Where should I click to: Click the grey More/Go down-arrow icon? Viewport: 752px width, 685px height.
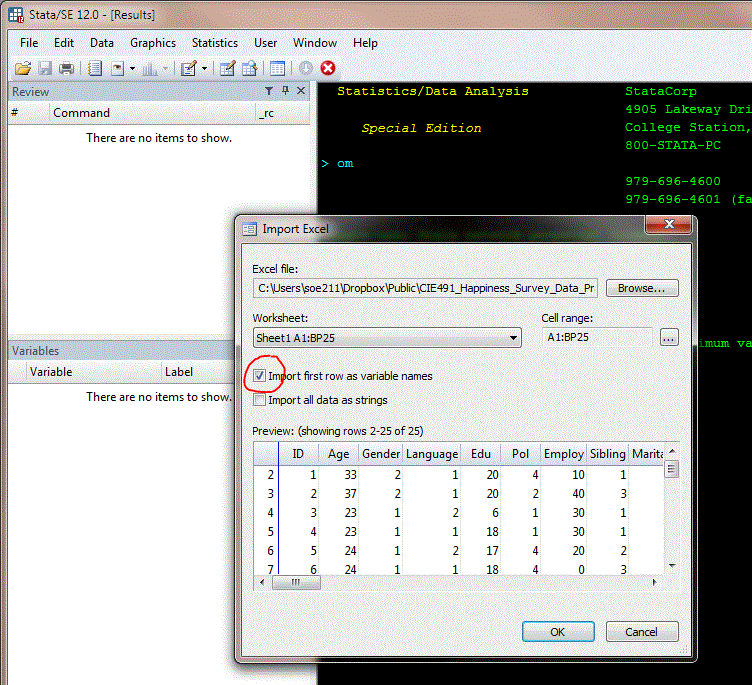tap(306, 68)
